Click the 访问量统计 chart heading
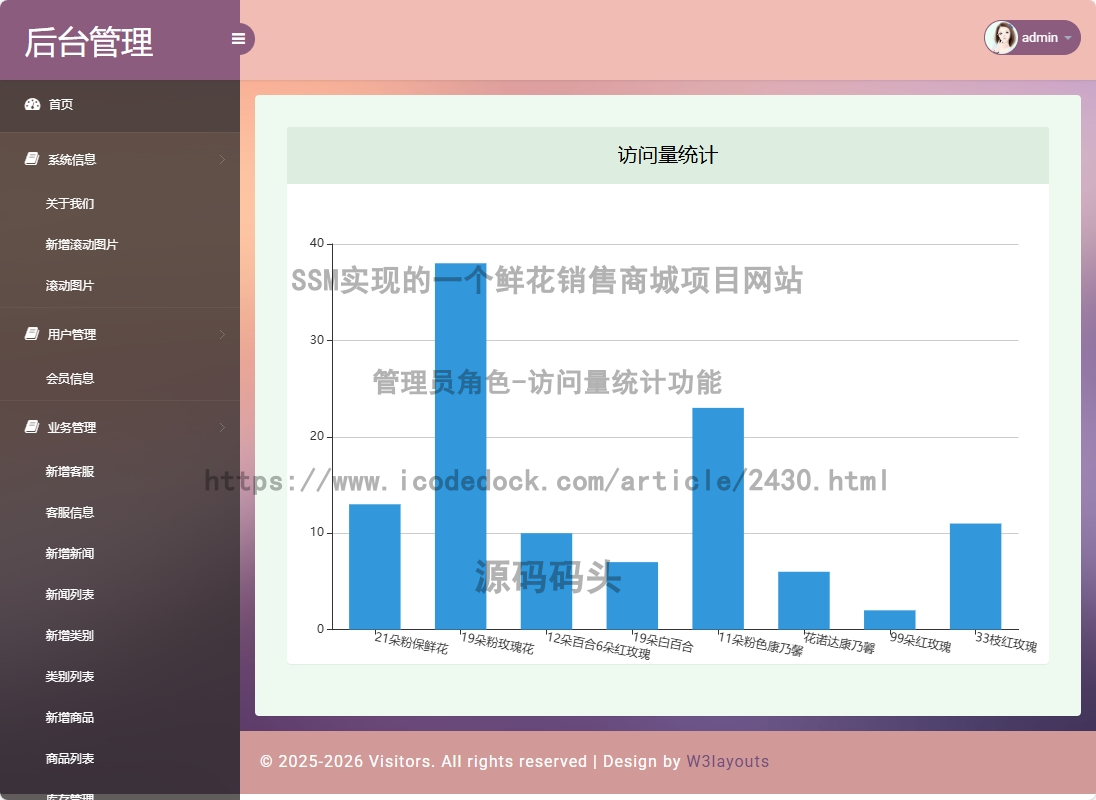 point(668,155)
